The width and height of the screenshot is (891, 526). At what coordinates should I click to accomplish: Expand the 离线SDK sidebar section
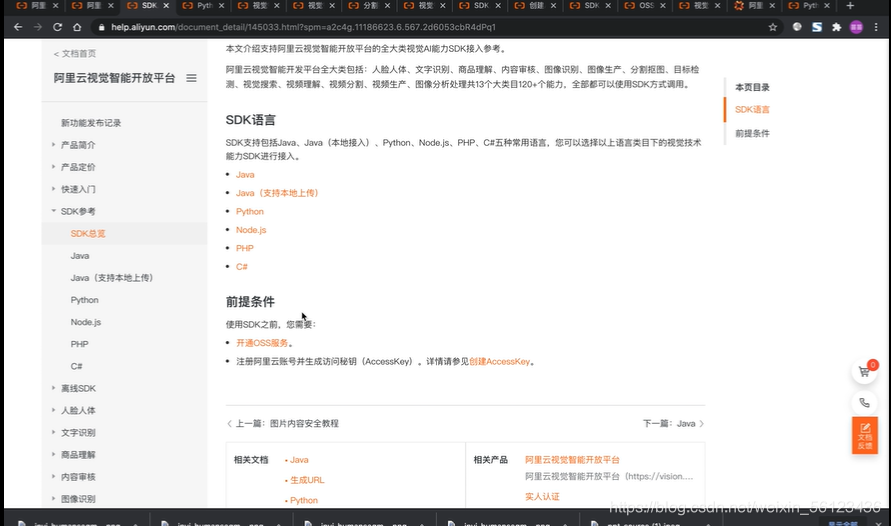click(x=78, y=389)
